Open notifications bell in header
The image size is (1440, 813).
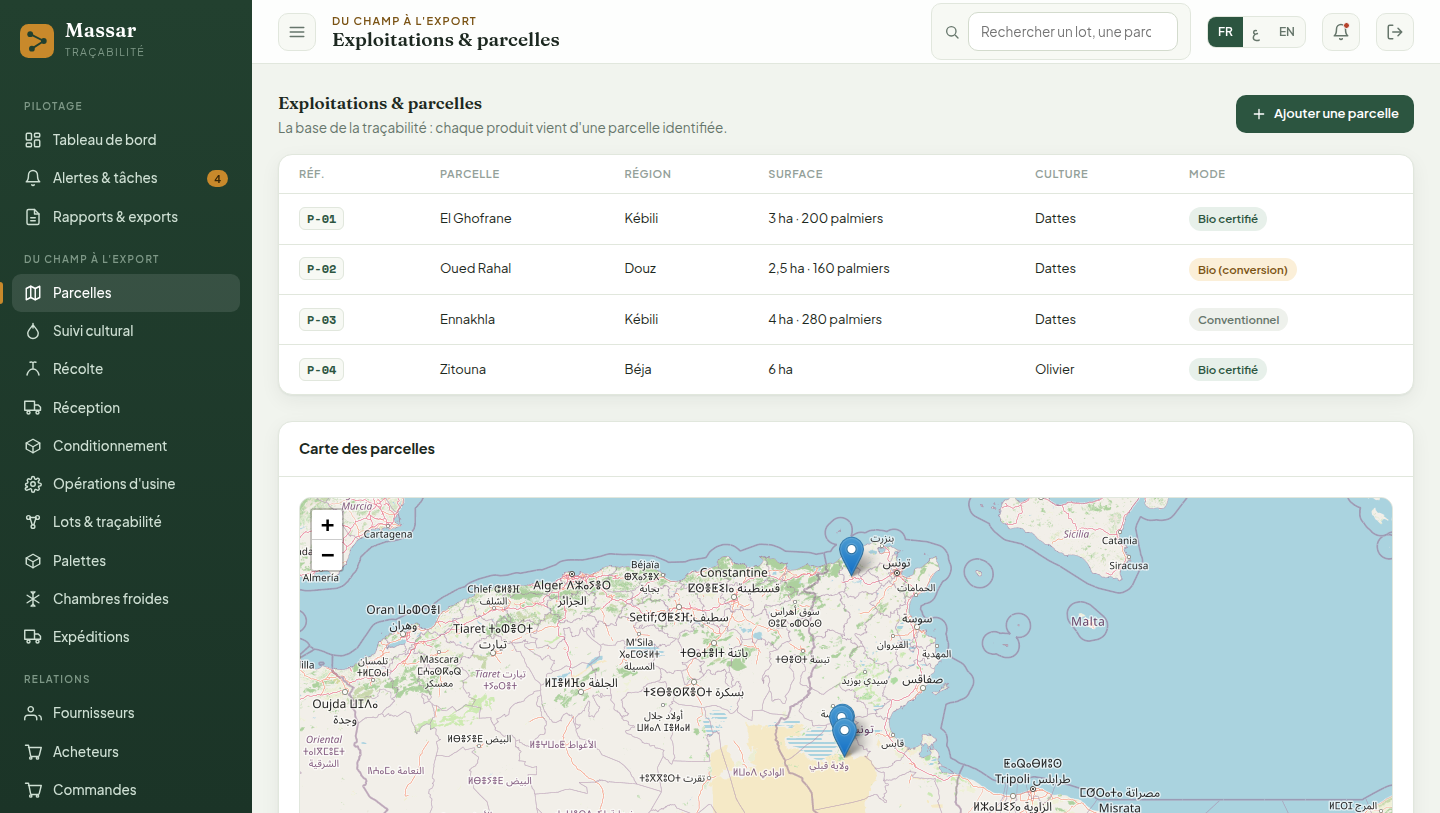[x=1341, y=32]
